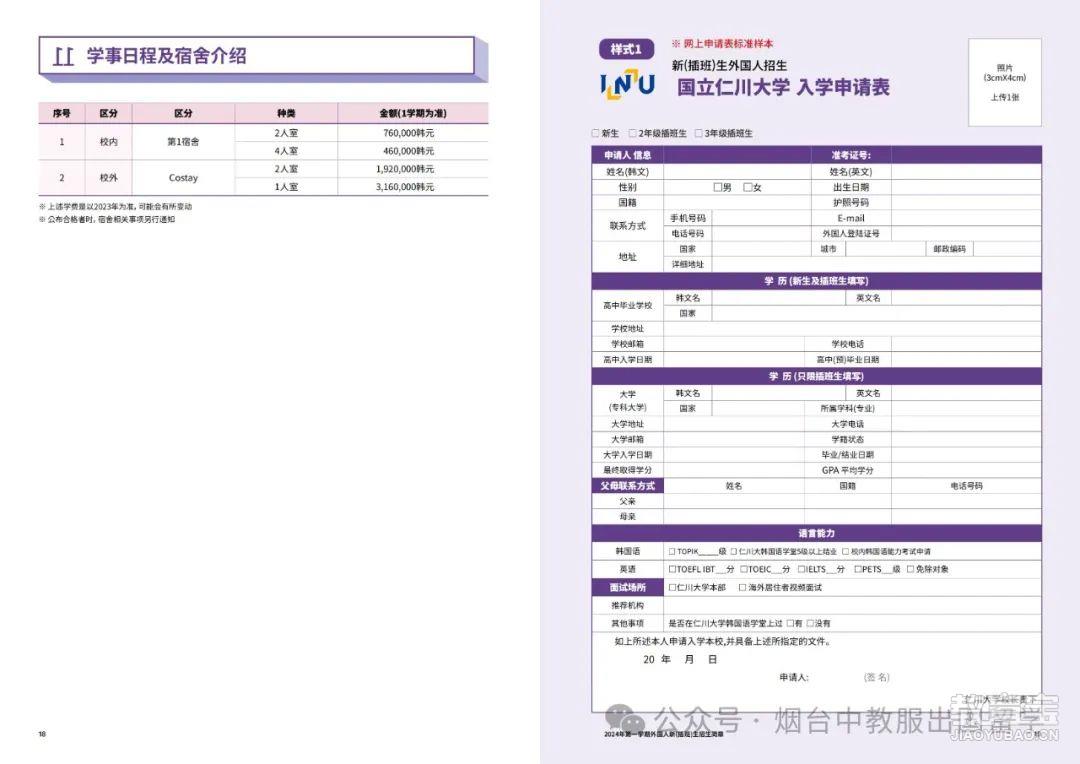Click the 序号 column header

point(61,113)
